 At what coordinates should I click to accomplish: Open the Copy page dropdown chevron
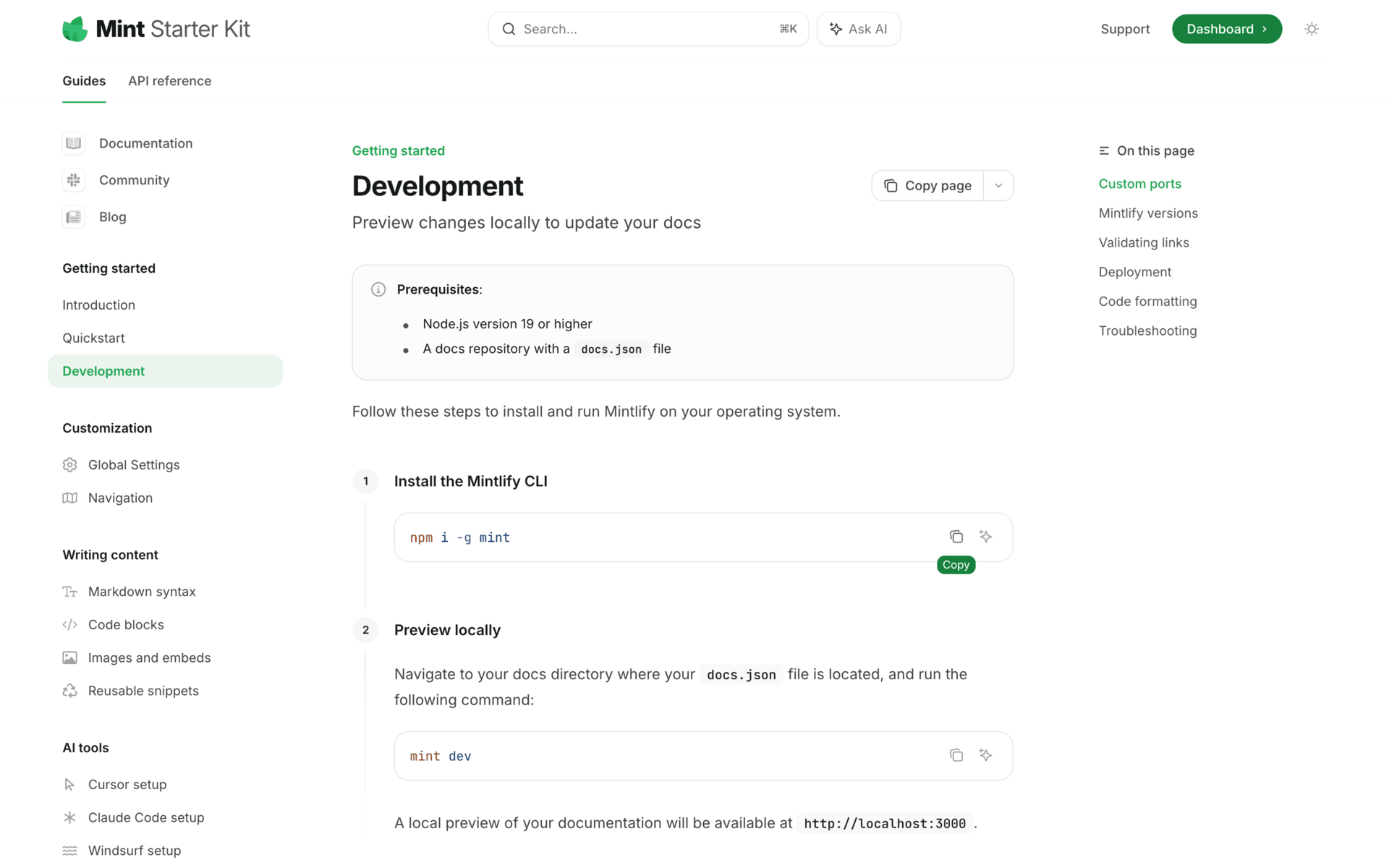click(x=998, y=186)
